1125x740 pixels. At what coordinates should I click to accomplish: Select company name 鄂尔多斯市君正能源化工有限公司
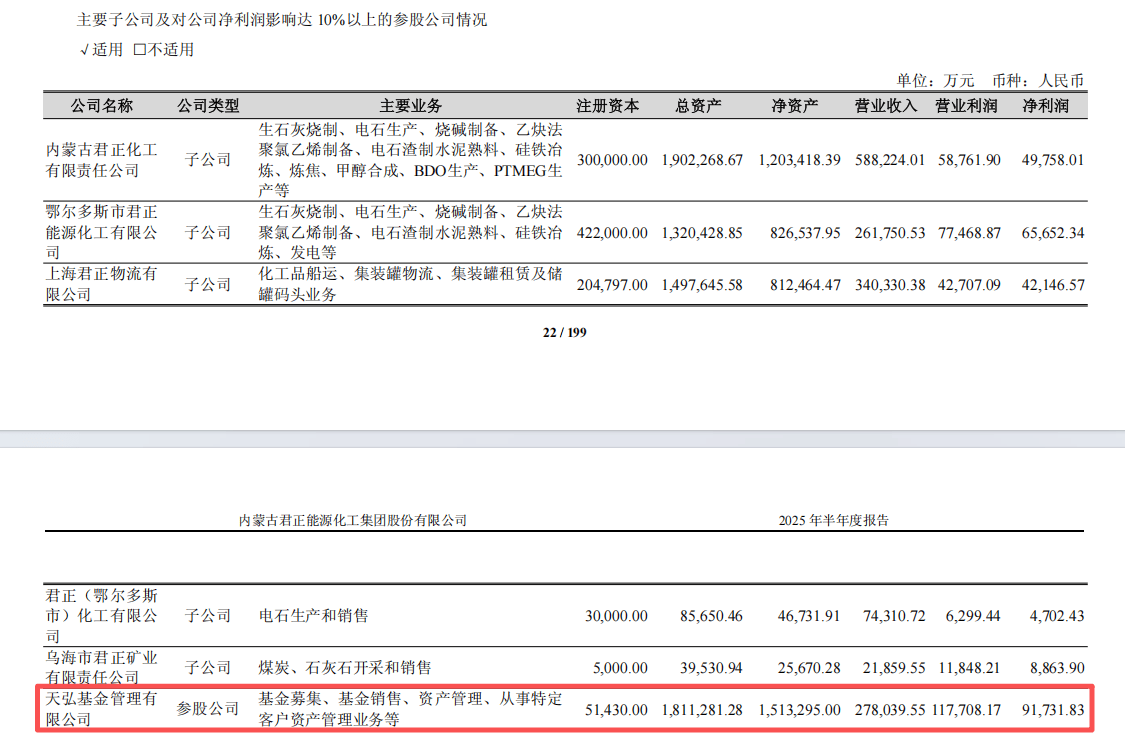click(101, 233)
